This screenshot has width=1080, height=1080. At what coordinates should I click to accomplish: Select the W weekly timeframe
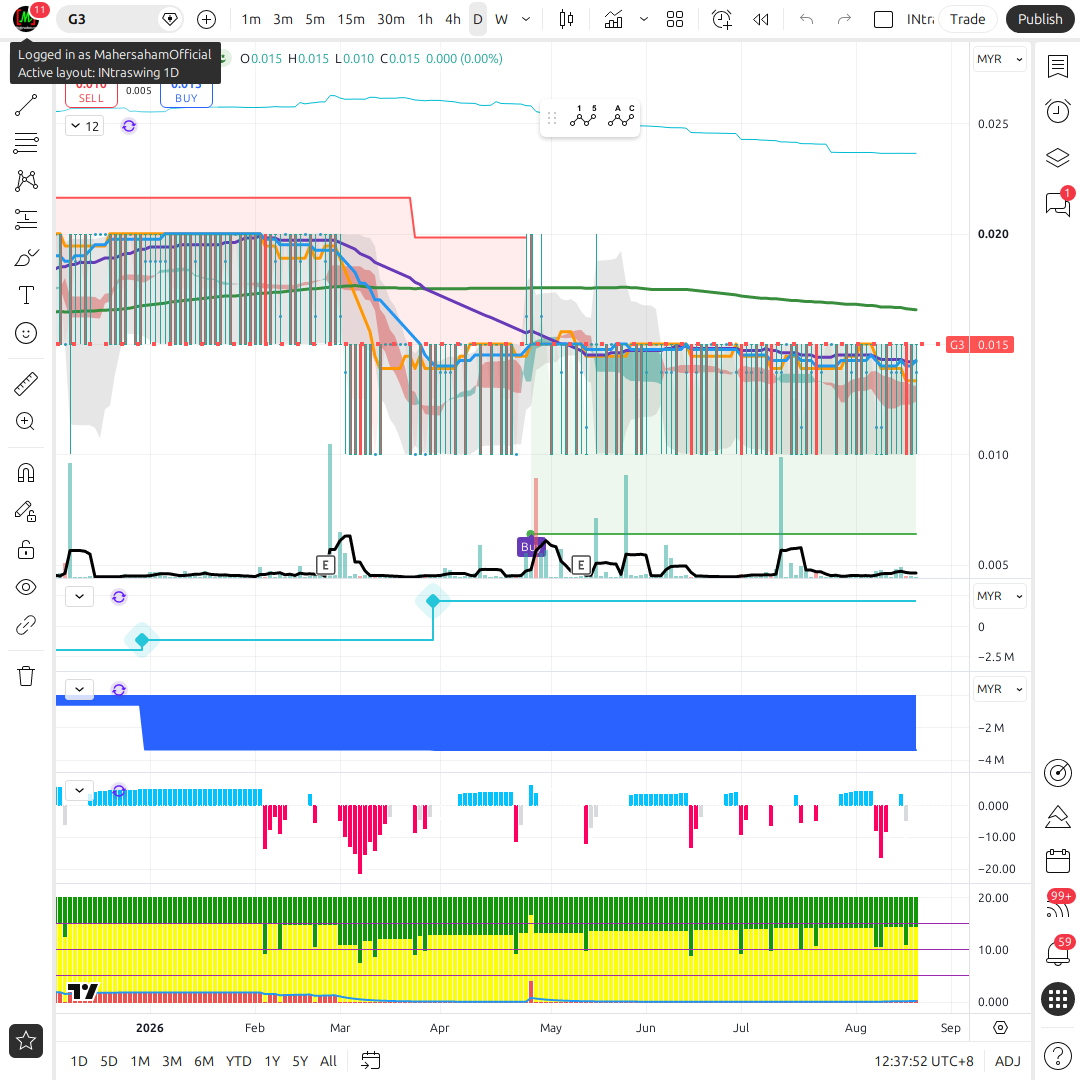click(501, 19)
